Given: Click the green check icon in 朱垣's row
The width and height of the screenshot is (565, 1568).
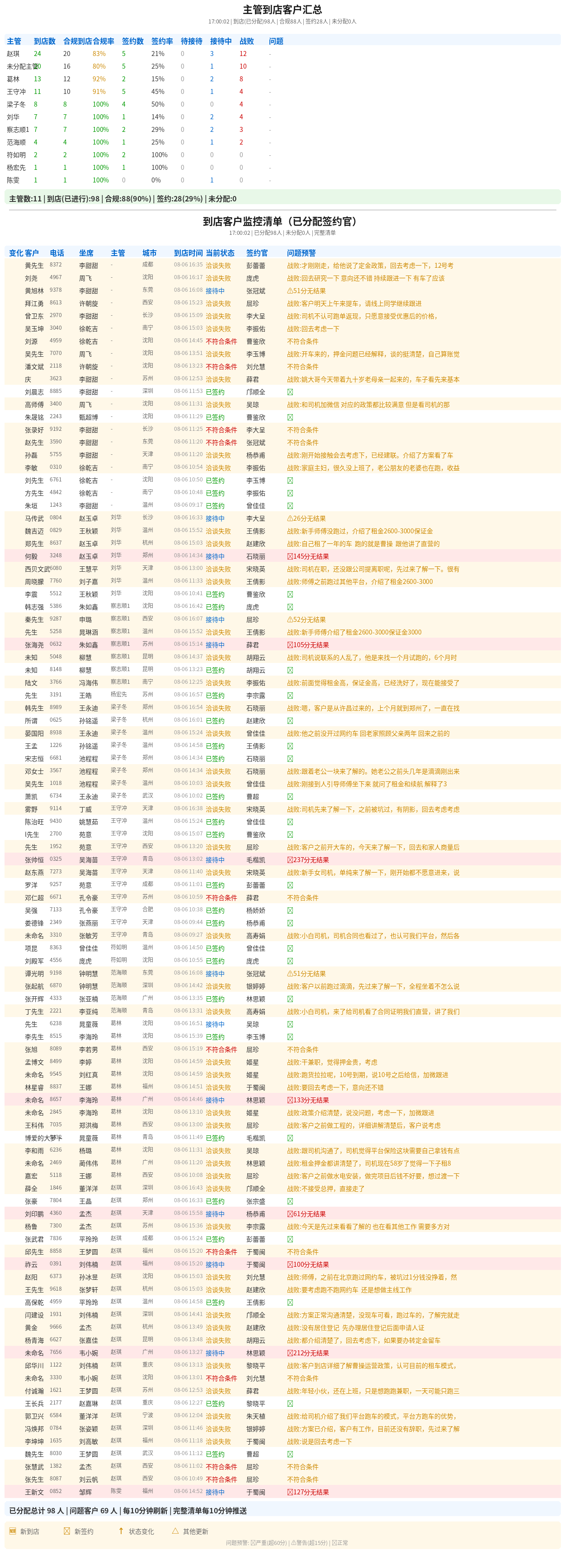Looking at the screenshot, I should point(290,506).
